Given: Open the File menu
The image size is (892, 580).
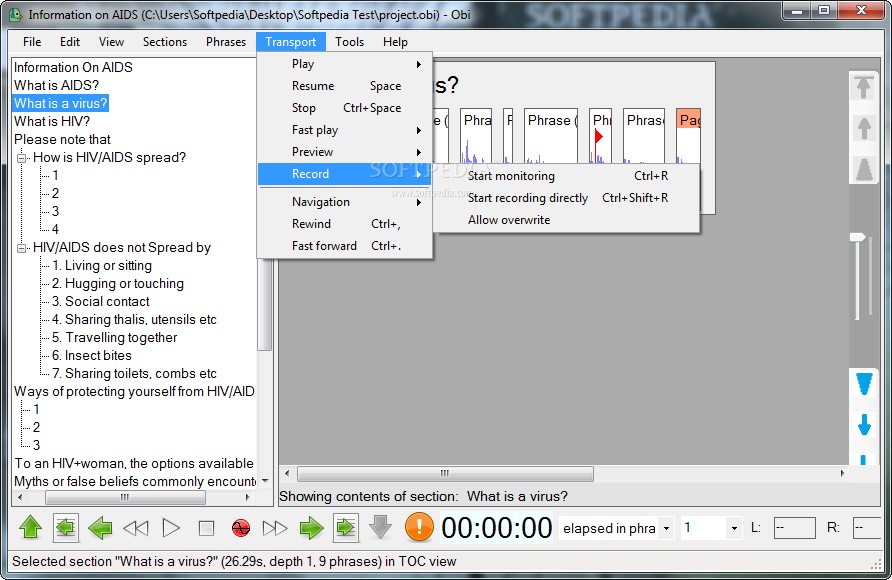Looking at the screenshot, I should point(32,42).
